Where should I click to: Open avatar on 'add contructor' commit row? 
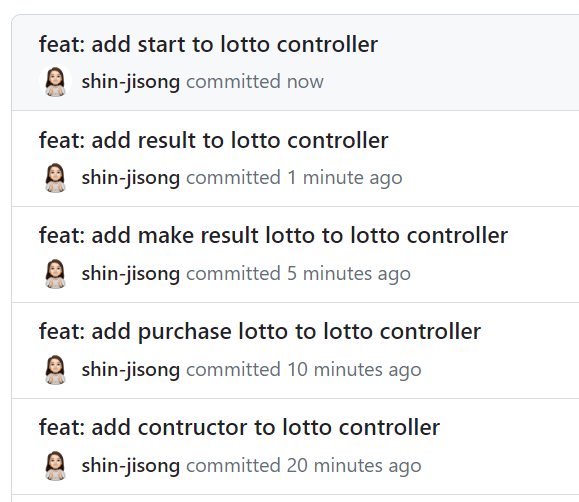point(55,465)
